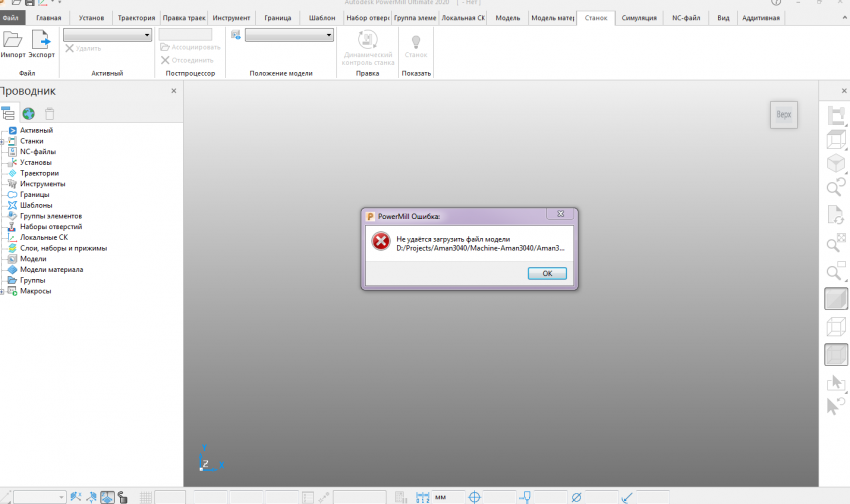The width and height of the screenshot is (850, 504).
Task: Open the Траектория ribbon tab
Action: [136, 18]
